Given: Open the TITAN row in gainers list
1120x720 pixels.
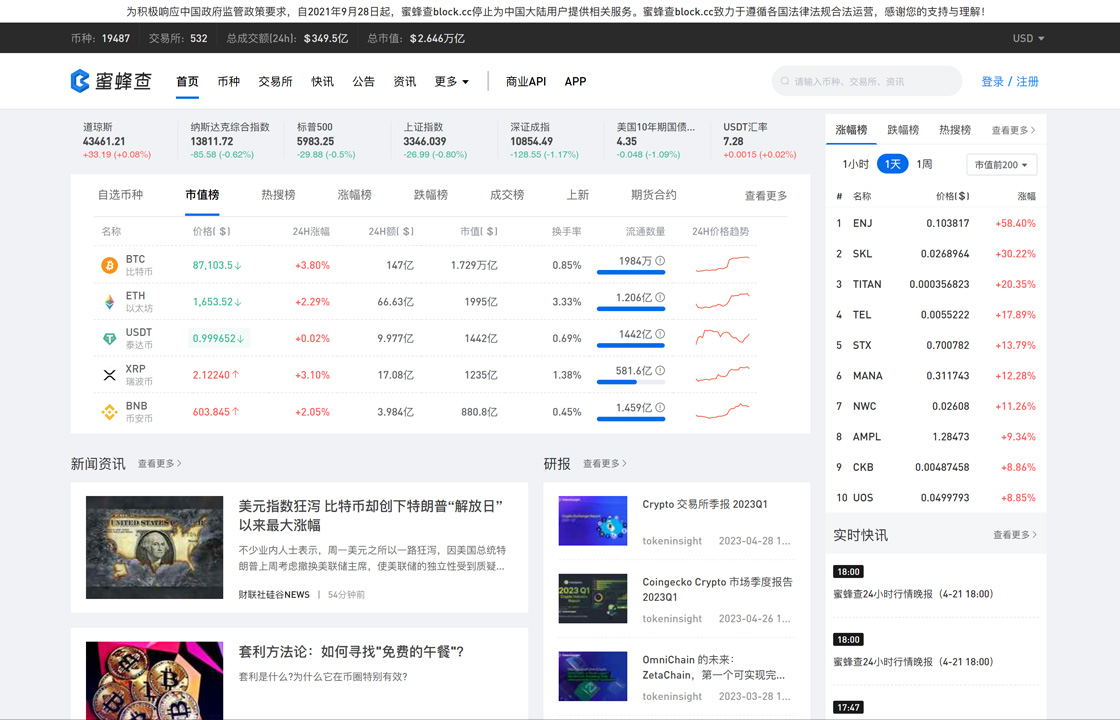Looking at the screenshot, I should [936, 284].
